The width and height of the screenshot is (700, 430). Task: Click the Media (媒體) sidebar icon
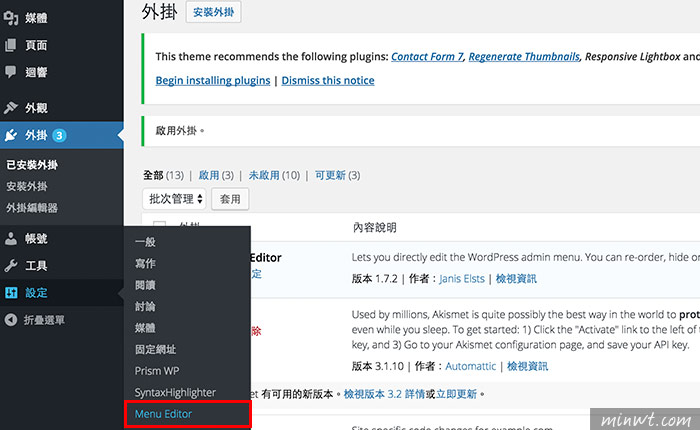10,18
